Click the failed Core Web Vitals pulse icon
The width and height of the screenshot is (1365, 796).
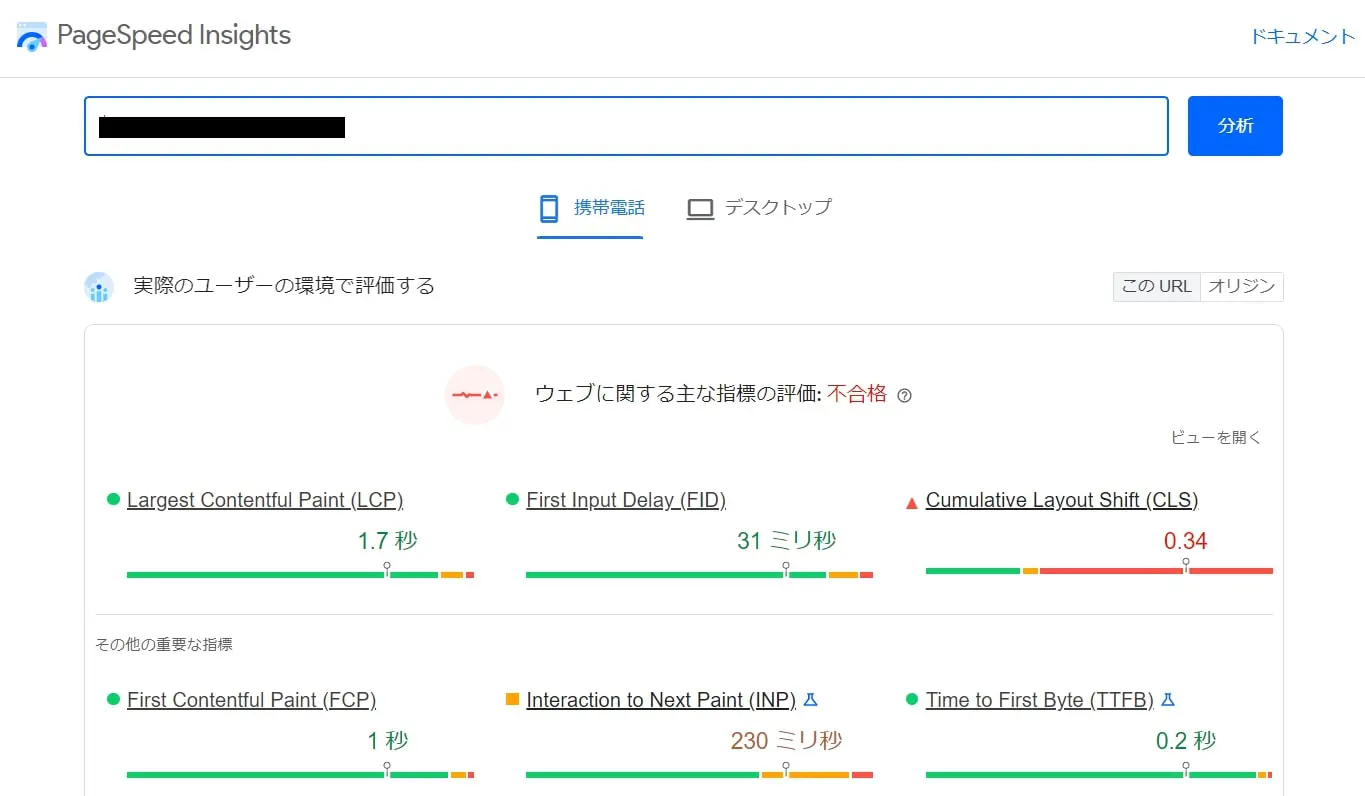pyautogui.click(x=475, y=395)
